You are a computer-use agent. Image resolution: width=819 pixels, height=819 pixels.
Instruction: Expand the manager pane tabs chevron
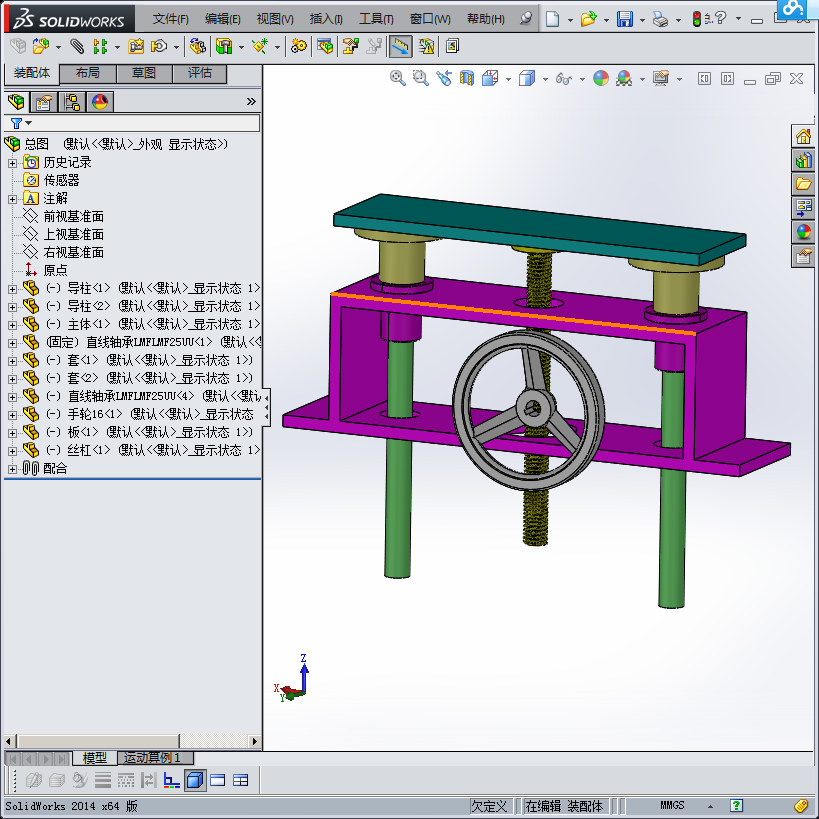tap(251, 101)
